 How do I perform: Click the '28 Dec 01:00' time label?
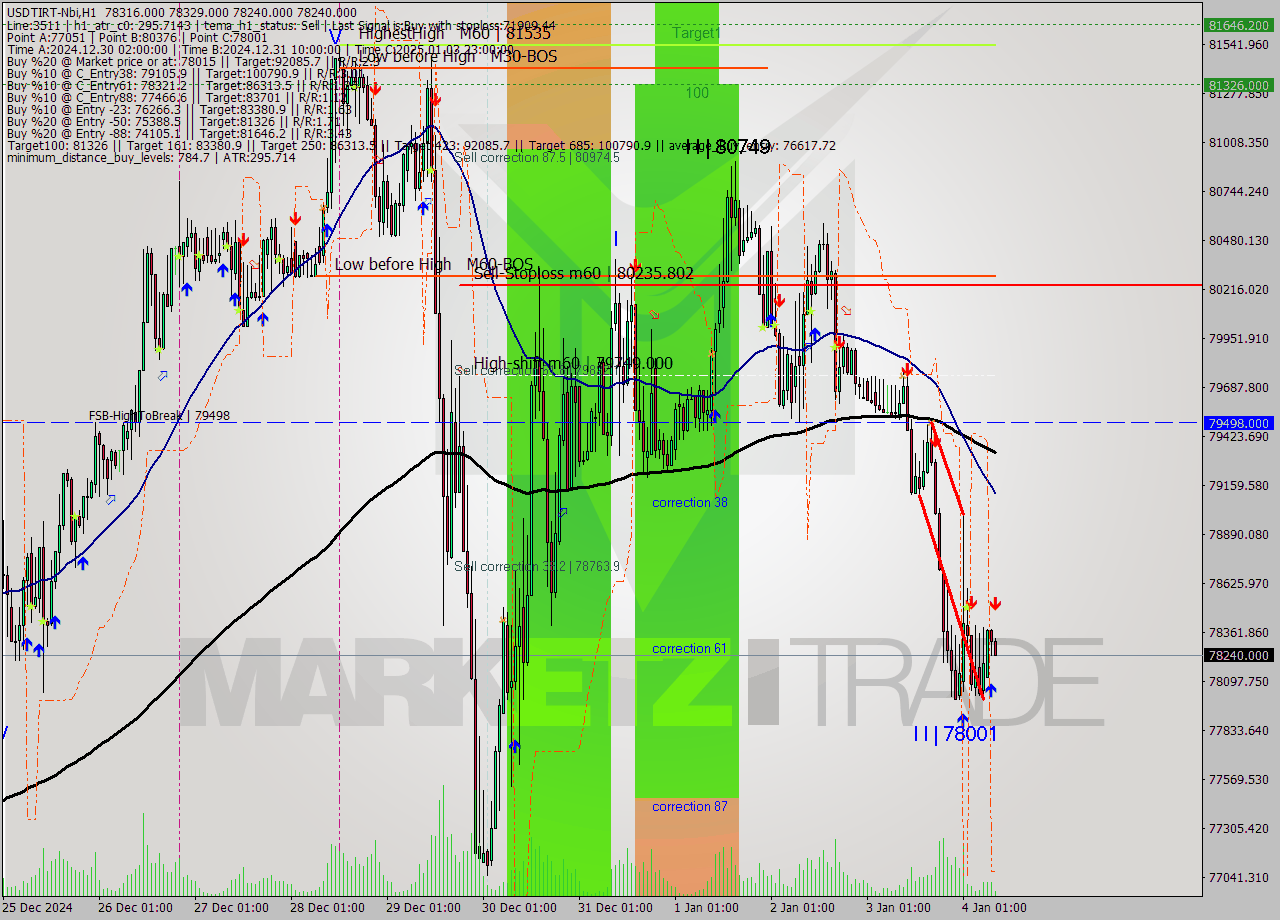(327, 908)
